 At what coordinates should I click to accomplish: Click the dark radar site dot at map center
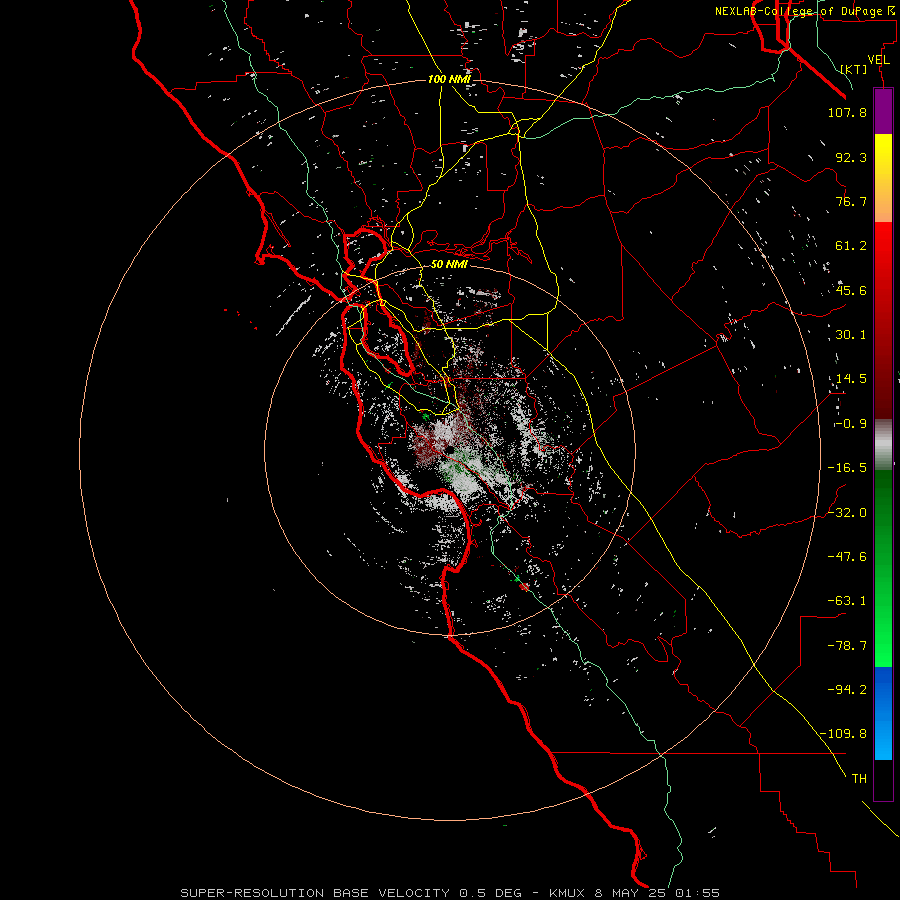pos(450,449)
